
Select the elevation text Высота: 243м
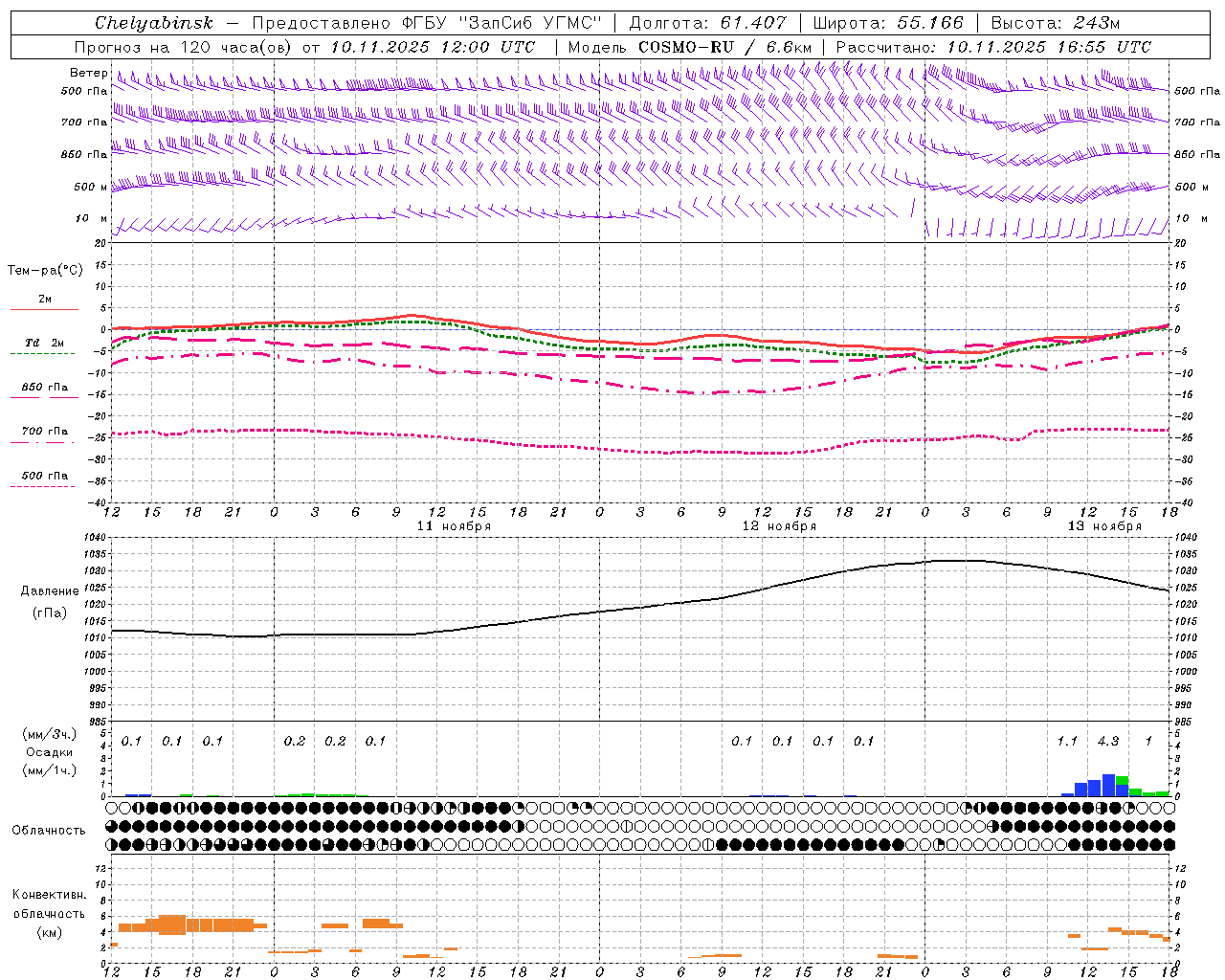pos(1056,23)
